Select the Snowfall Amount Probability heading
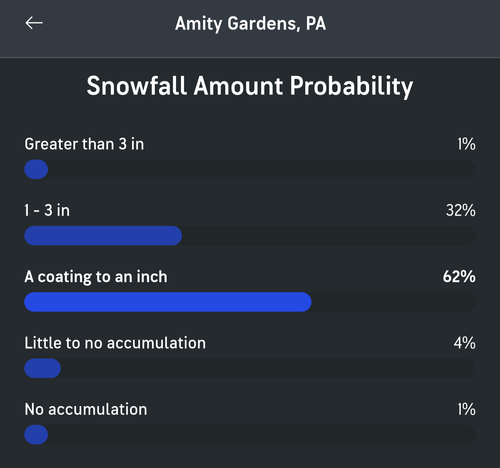This screenshot has width=500, height=468. click(250, 86)
